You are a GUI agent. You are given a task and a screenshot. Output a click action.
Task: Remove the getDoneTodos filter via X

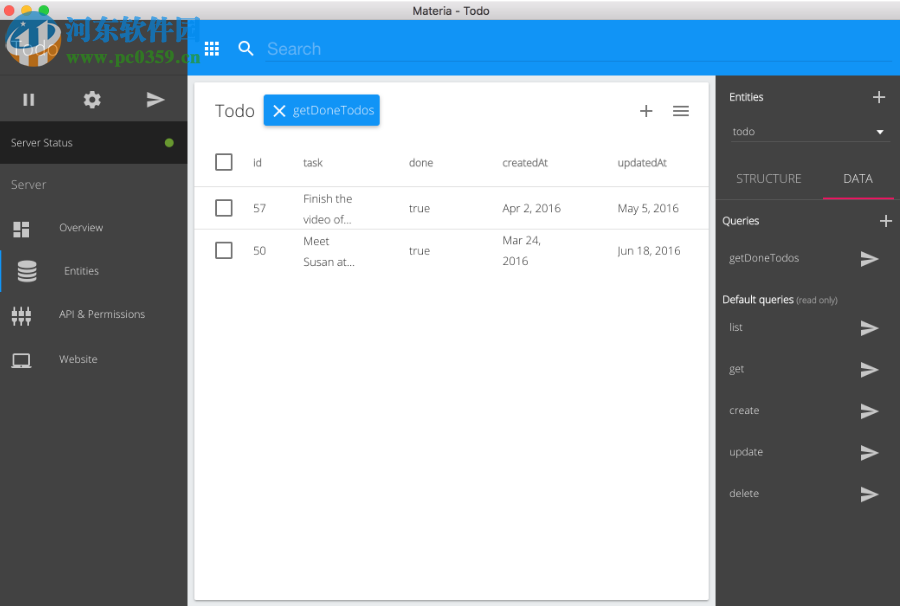coord(279,111)
